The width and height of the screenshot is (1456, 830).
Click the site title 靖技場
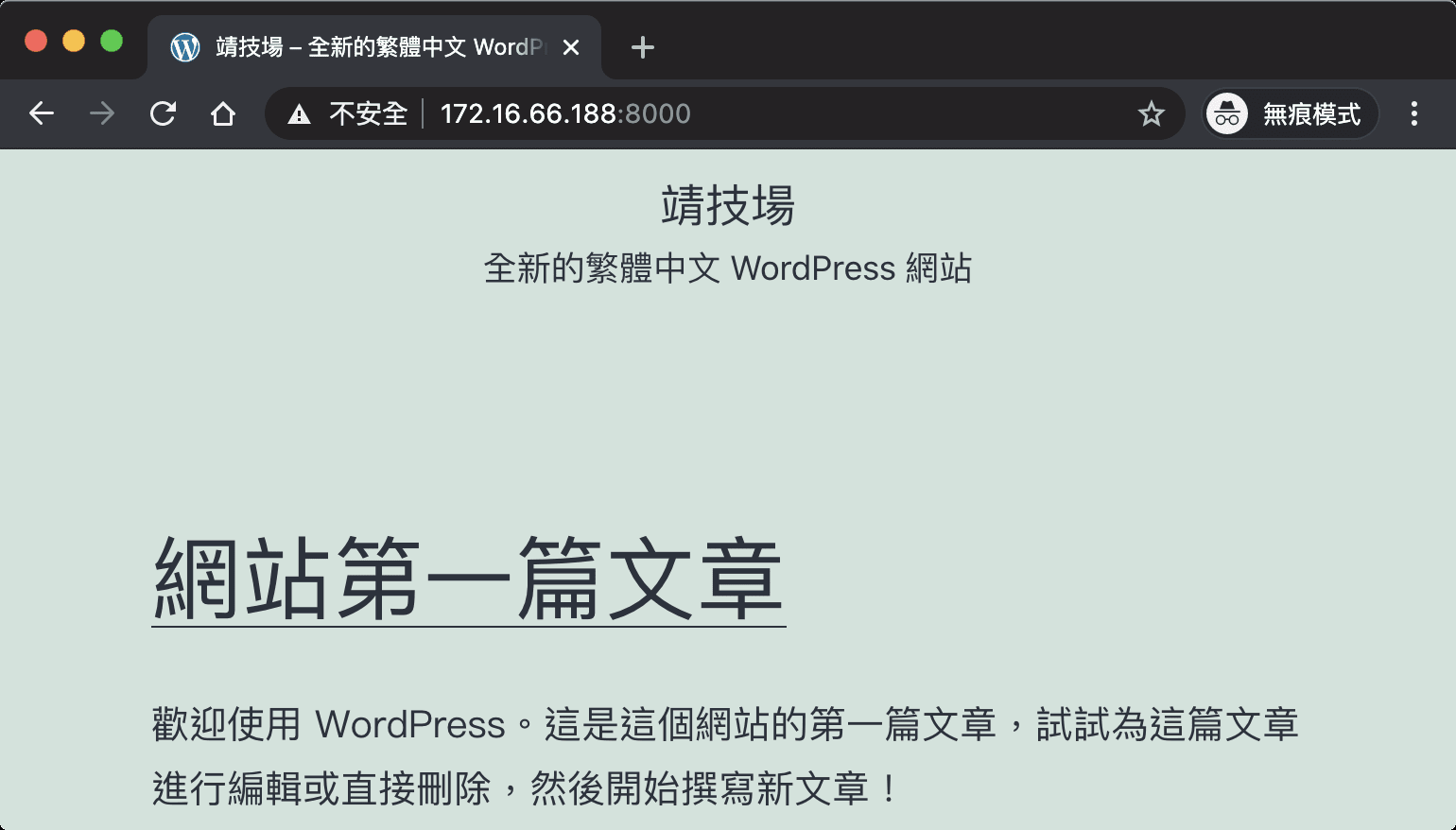(727, 206)
